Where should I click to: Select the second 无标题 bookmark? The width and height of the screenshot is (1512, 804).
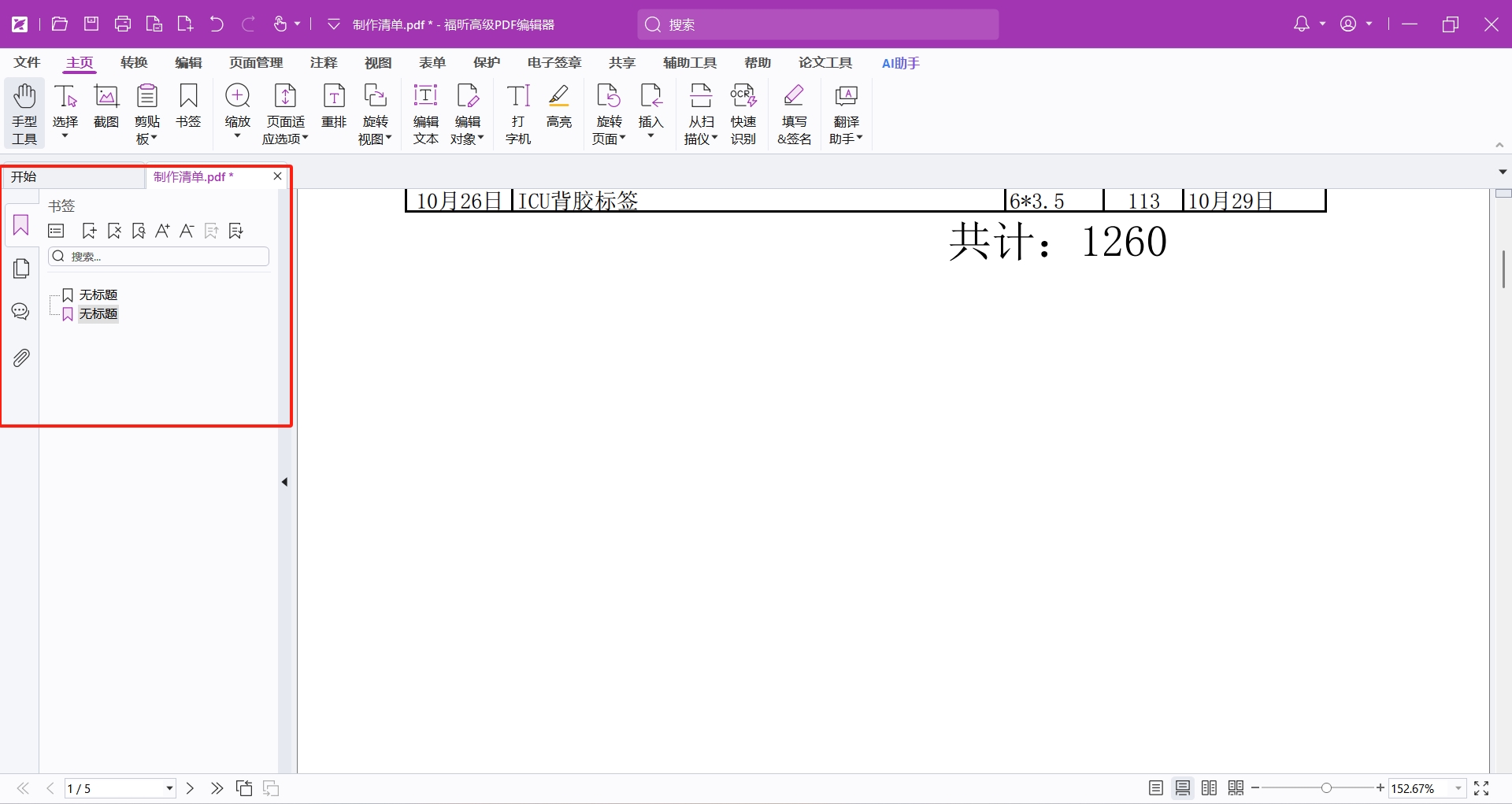98,314
